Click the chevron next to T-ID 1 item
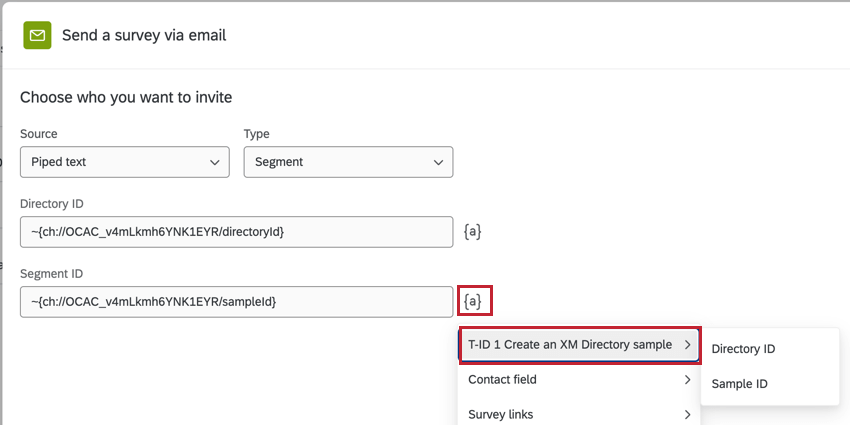Viewport: 850px width, 425px height. tap(688, 345)
